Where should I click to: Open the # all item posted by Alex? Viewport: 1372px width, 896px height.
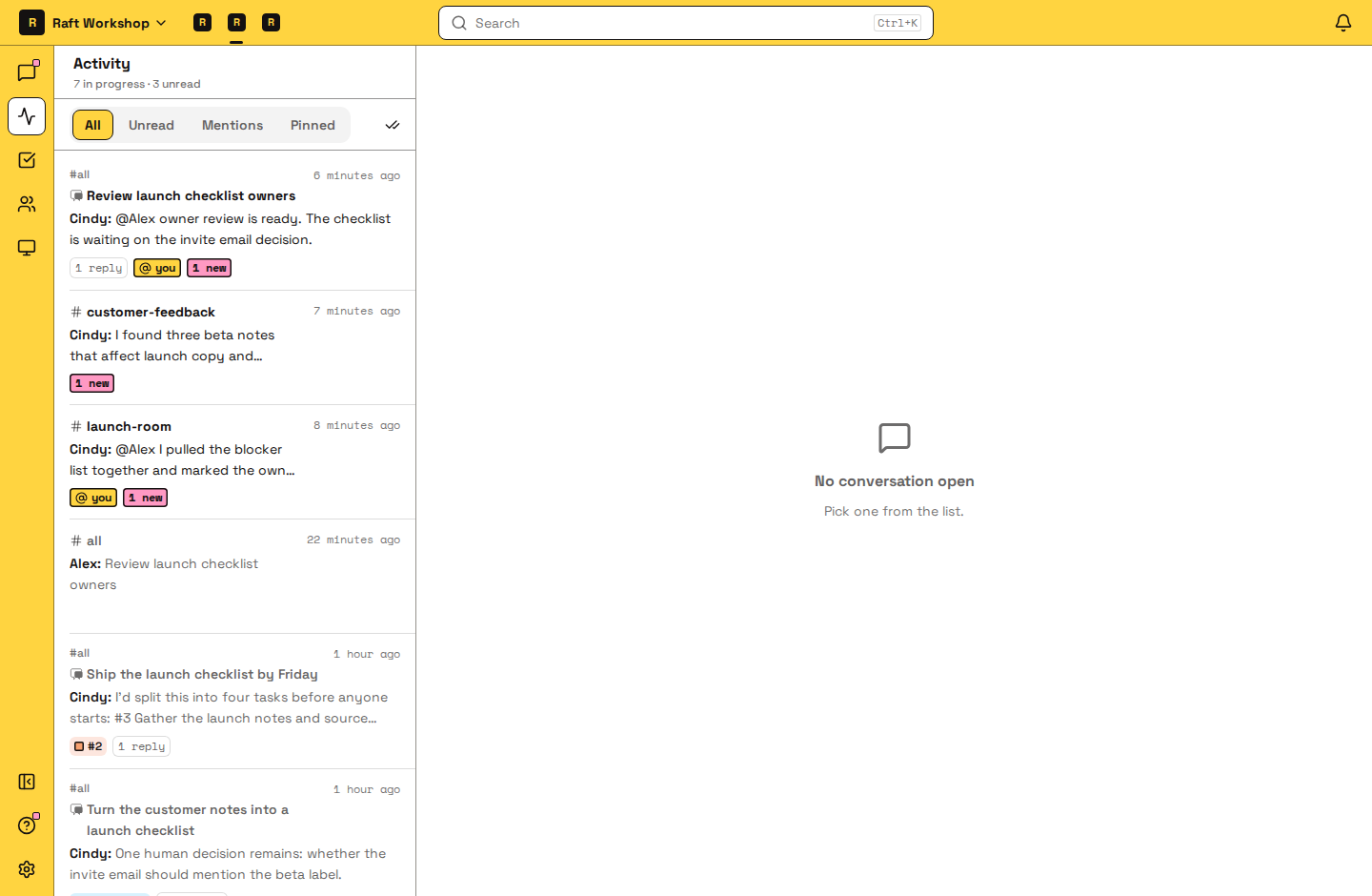click(x=234, y=576)
